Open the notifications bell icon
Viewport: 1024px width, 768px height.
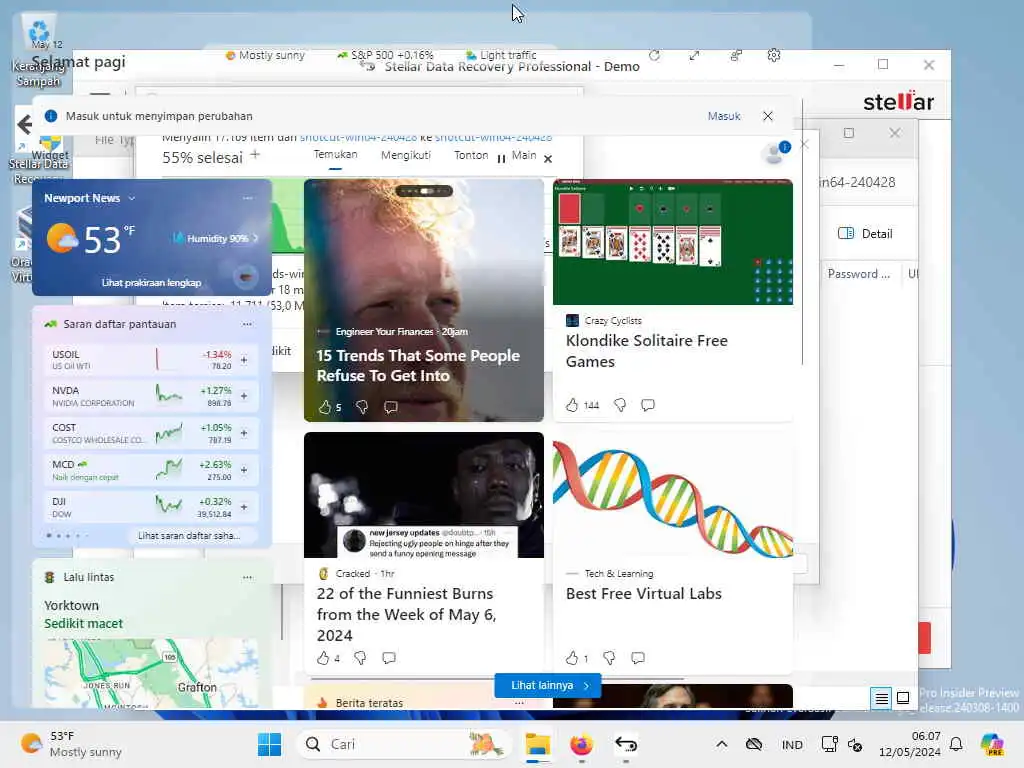point(956,744)
